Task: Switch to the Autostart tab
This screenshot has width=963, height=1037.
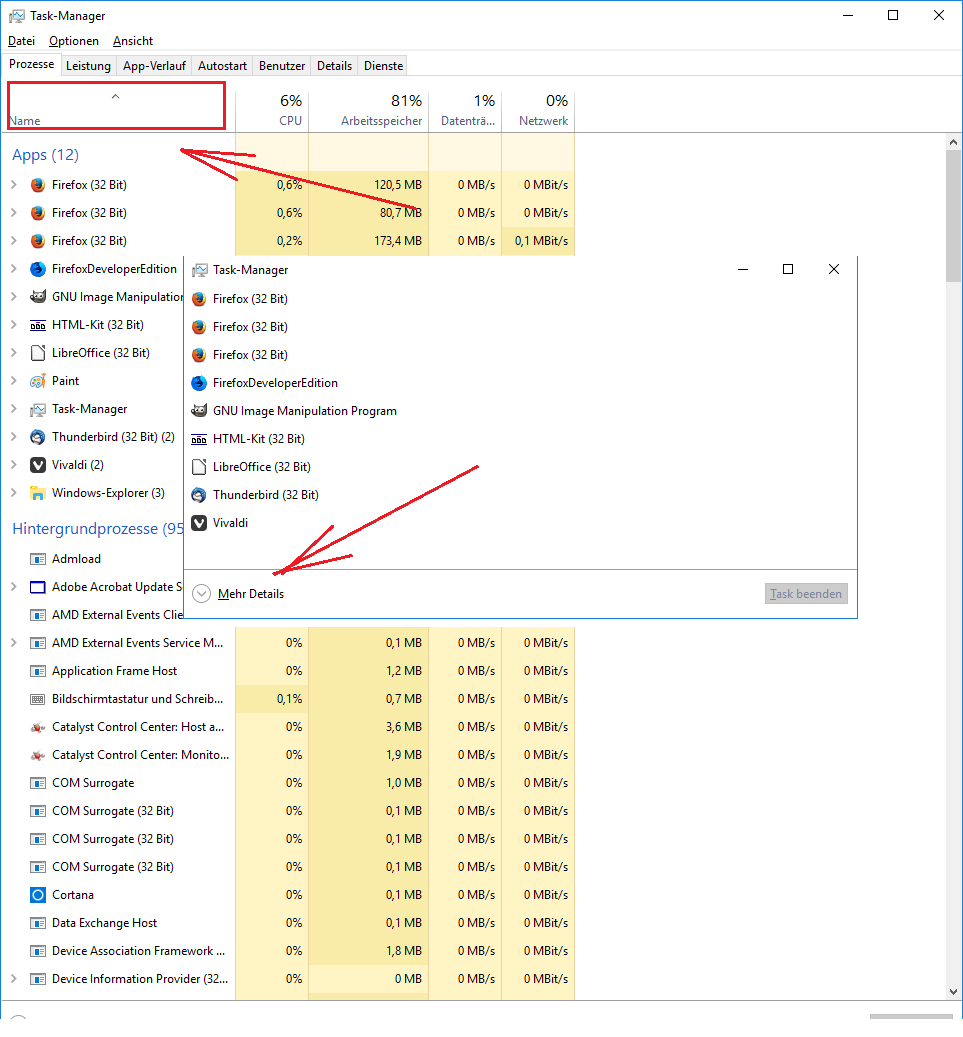Action: [x=222, y=65]
